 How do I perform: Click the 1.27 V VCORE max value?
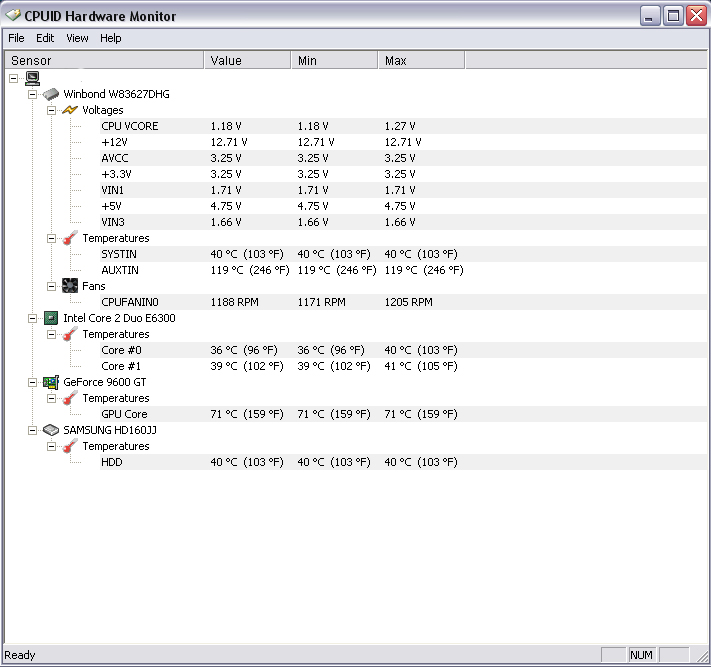click(x=400, y=126)
